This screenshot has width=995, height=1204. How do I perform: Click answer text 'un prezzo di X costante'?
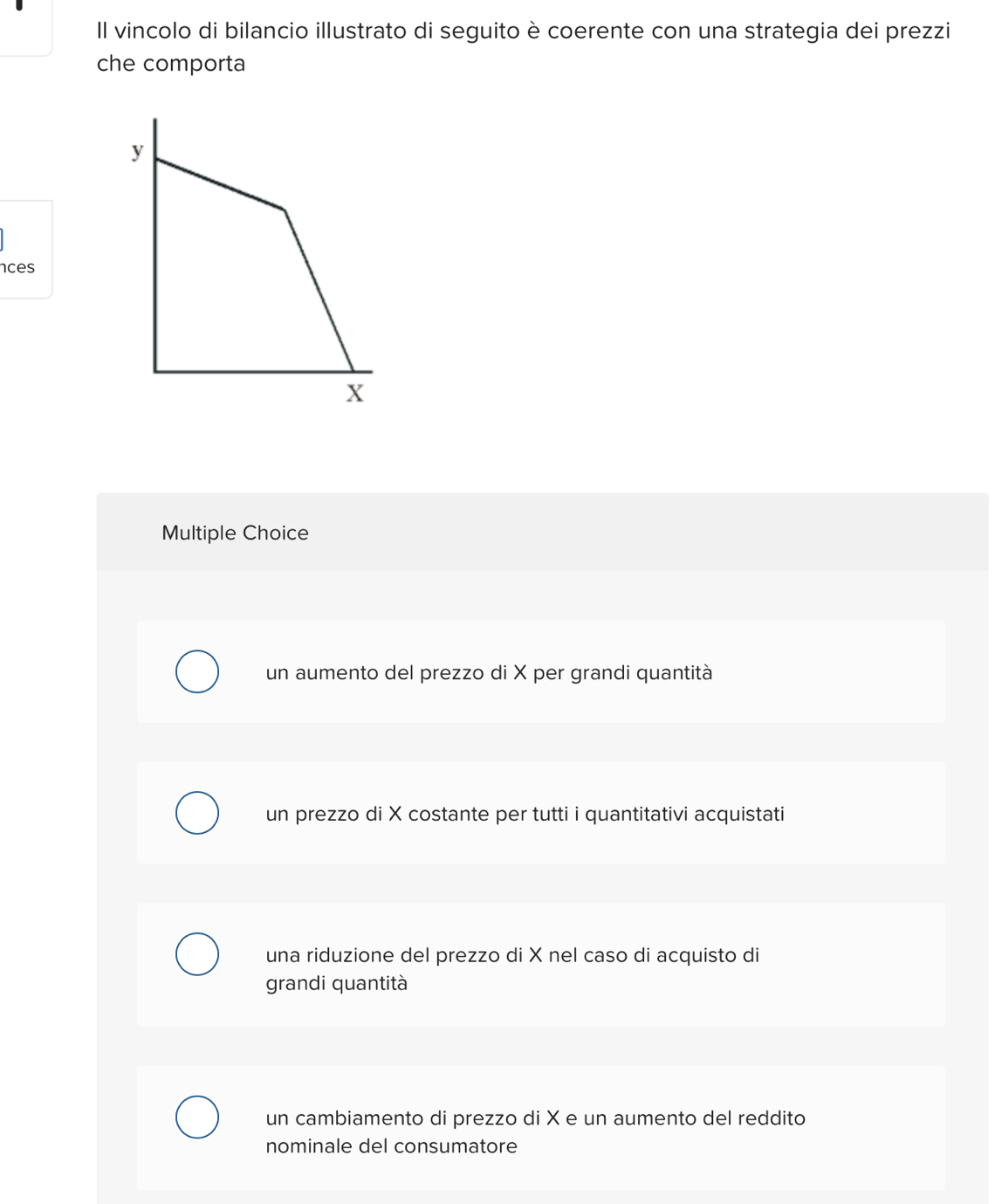tap(525, 815)
